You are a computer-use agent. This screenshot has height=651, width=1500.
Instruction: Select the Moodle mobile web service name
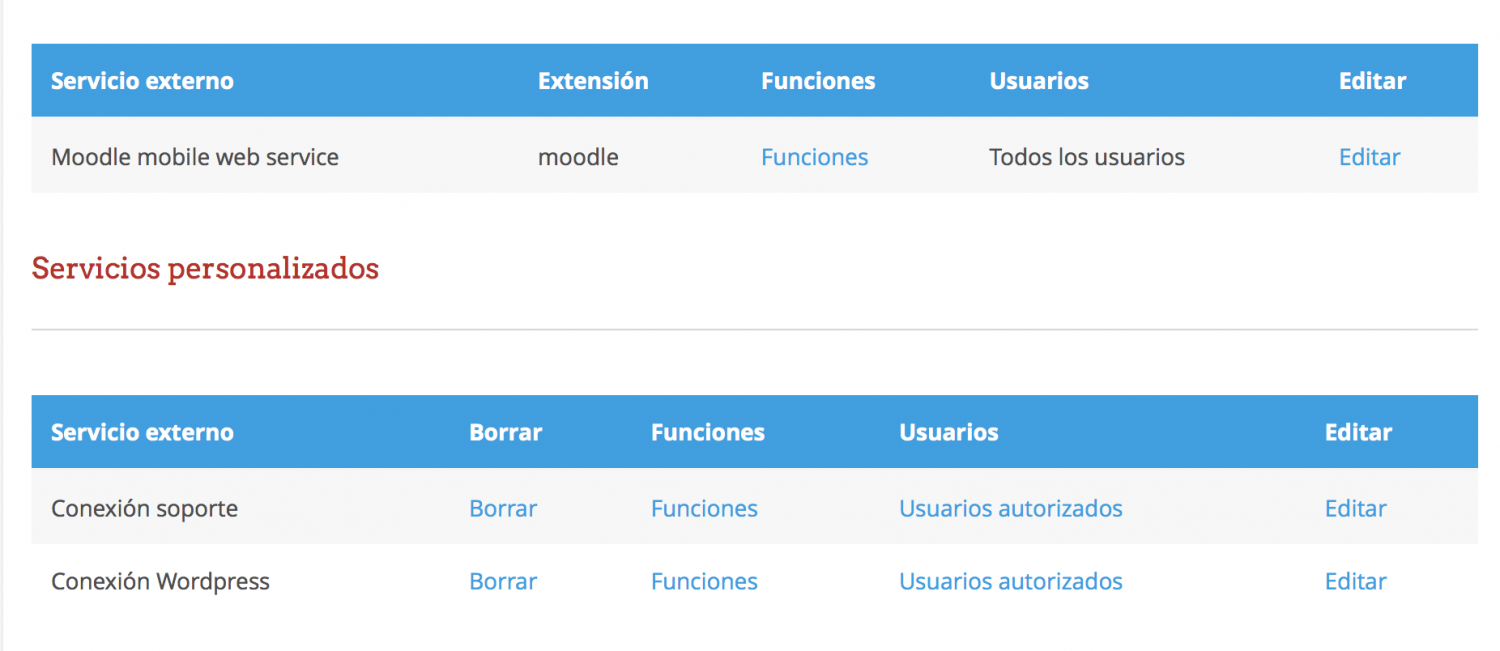click(195, 157)
